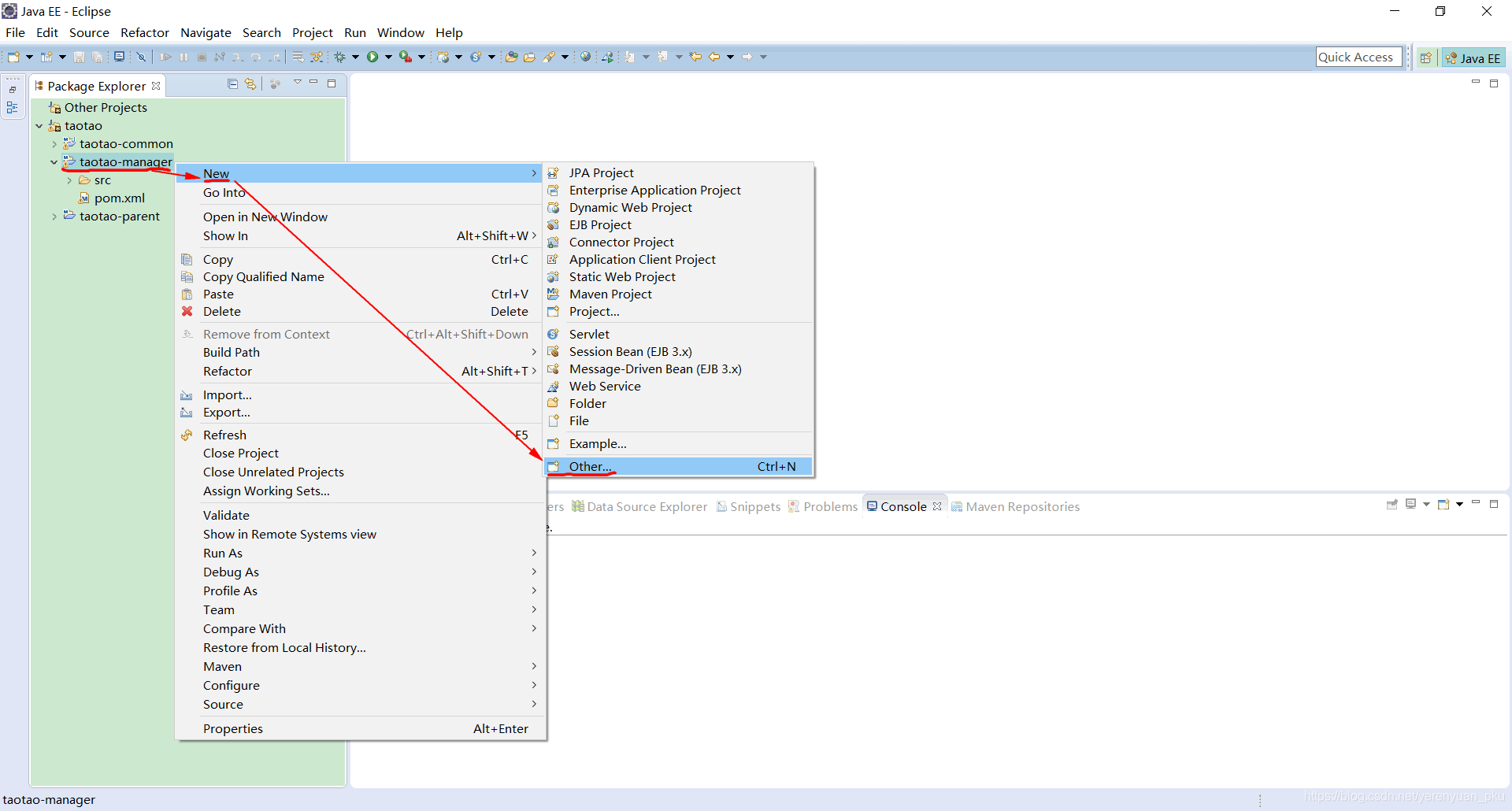Open the File menu
Viewport: 1512px width, 811px height.
[x=15, y=32]
